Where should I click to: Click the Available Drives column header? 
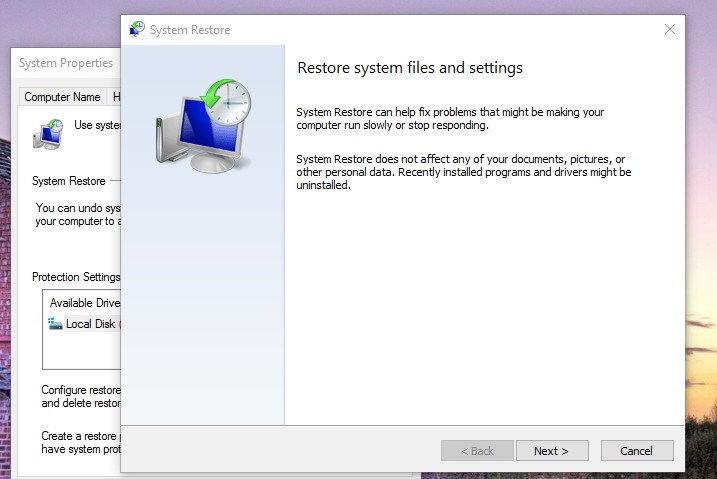tap(84, 303)
